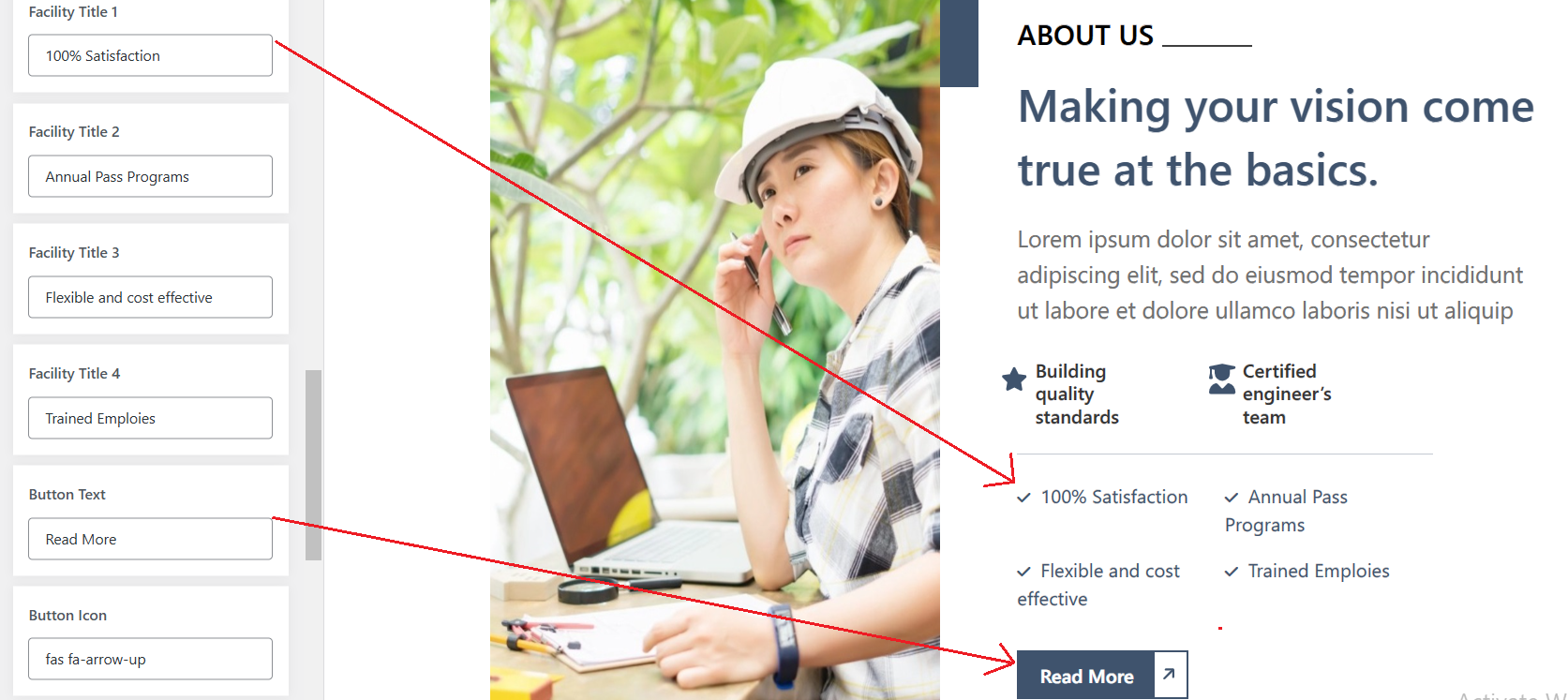Edit the Facility Title 3 input box
The width and height of the screenshot is (1568, 700).
coord(150,297)
